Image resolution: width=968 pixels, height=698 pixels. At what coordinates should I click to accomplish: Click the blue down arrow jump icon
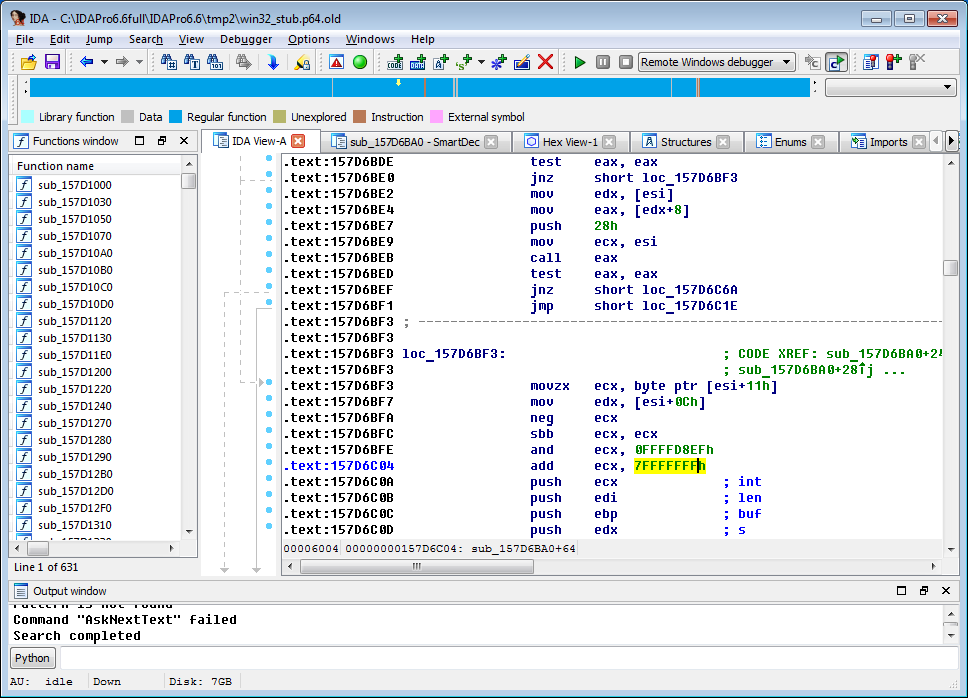273,62
